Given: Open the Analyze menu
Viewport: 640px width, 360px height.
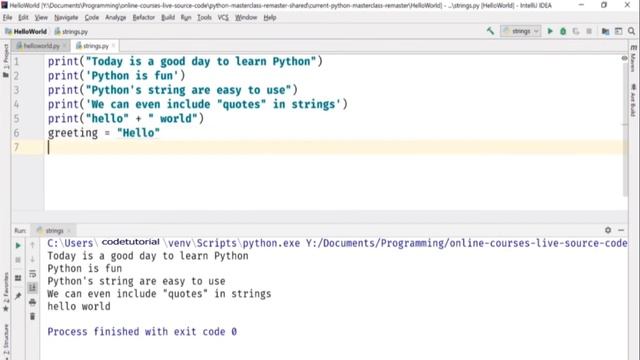Looking at the screenshot, I should tap(116, 18).
